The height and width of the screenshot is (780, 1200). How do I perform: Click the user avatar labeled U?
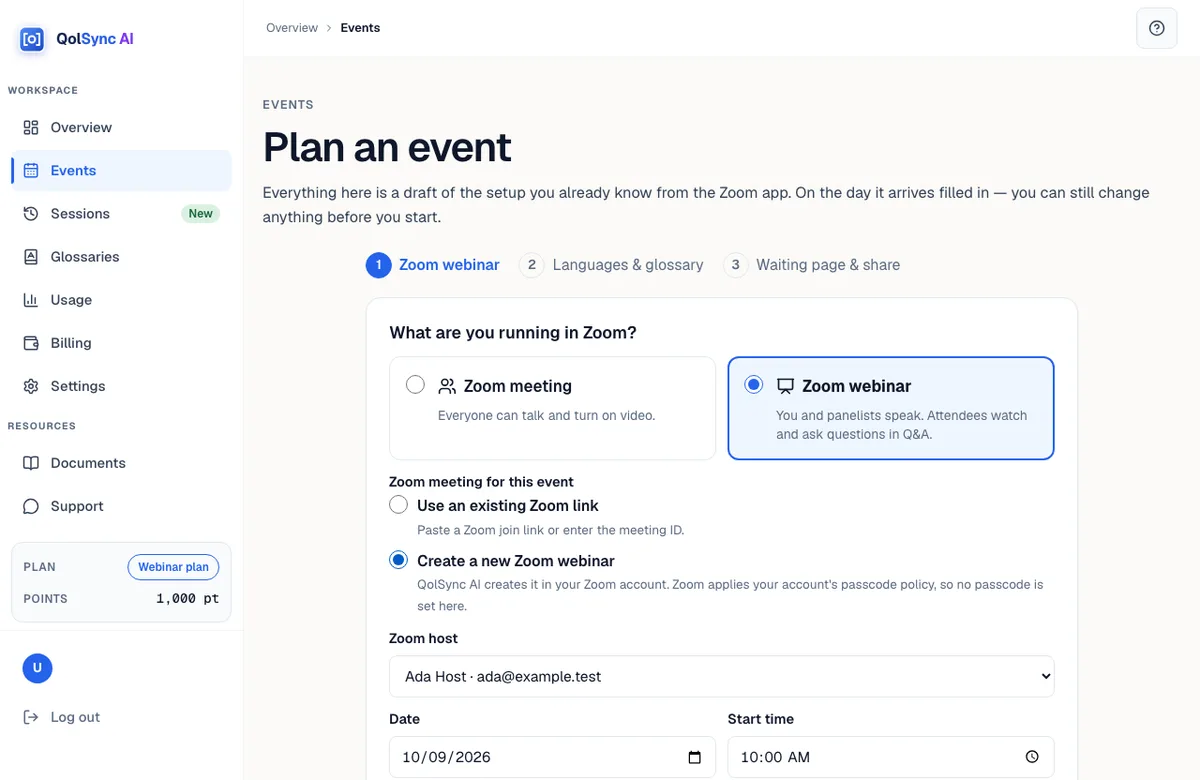(x=37, y=668)
